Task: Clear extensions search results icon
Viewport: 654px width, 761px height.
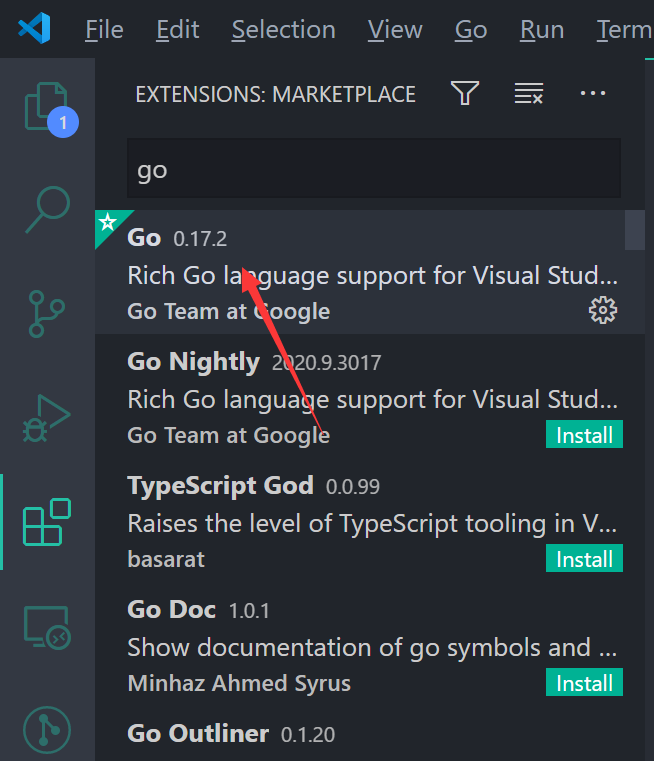Action: [x=528, y=94]
